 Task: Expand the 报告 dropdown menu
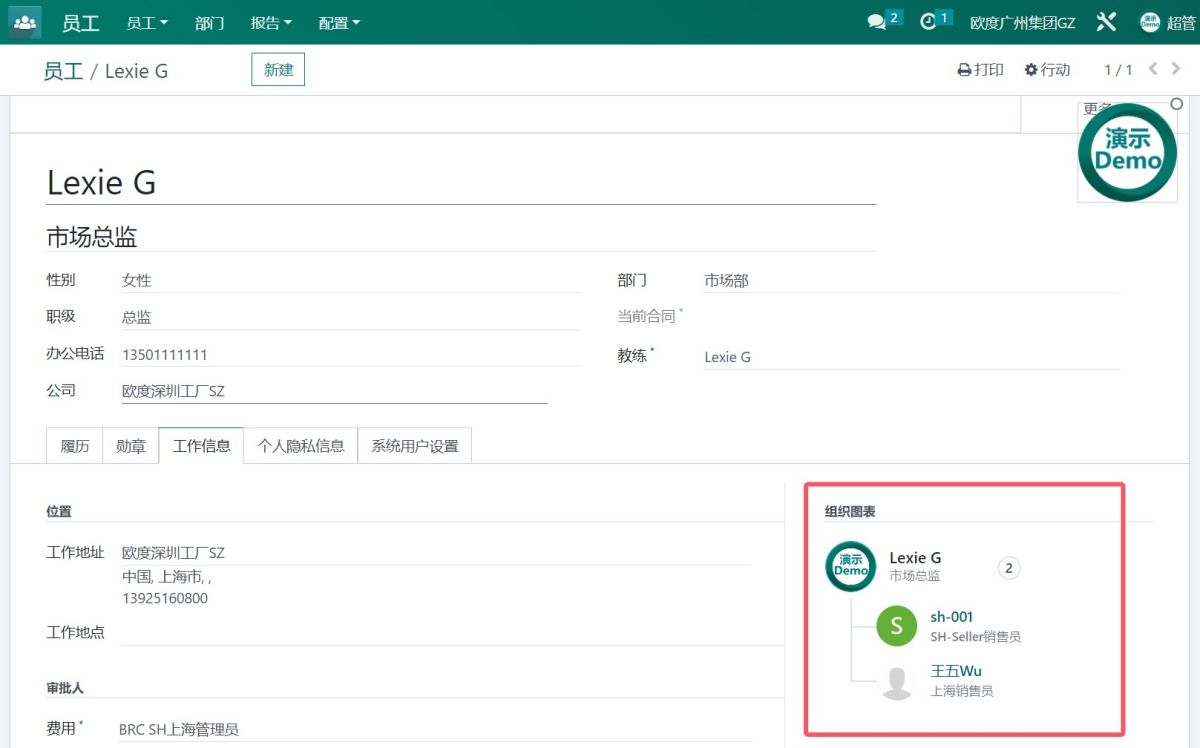271,22
